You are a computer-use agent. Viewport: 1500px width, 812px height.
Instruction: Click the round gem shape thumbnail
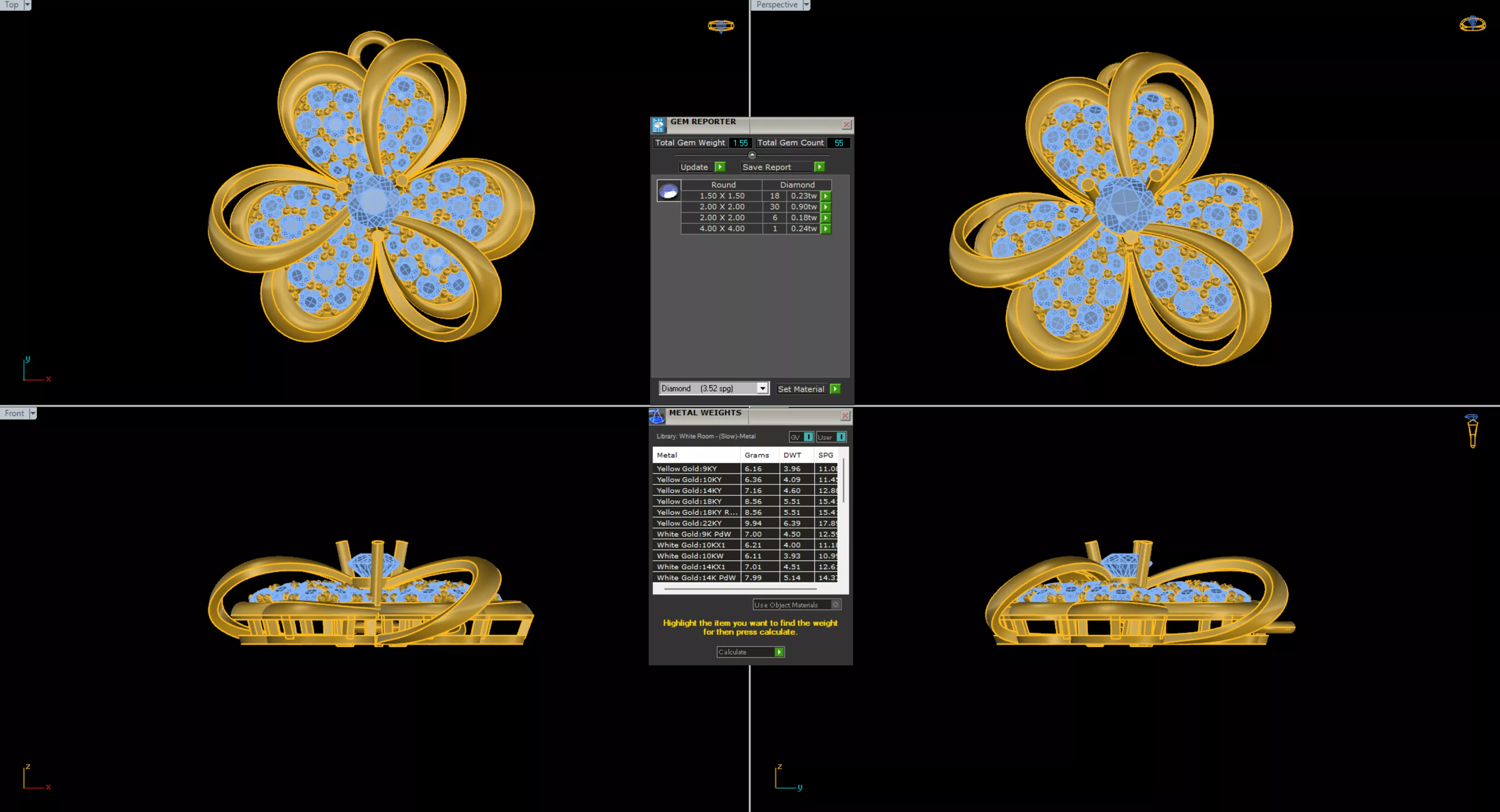(669, 190)
